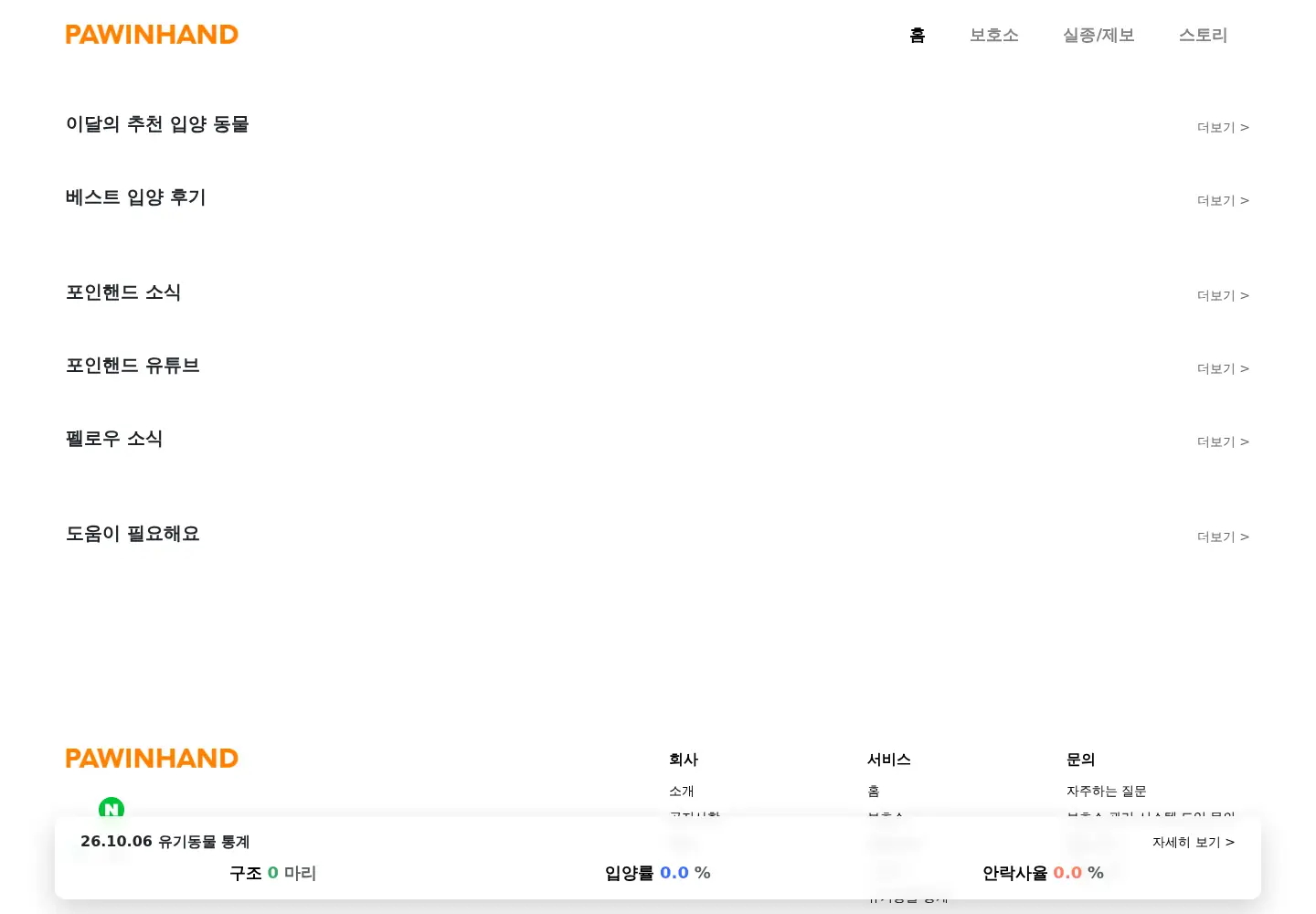Click the 안락사율 0.0 % statistic

coord(1043,873)
